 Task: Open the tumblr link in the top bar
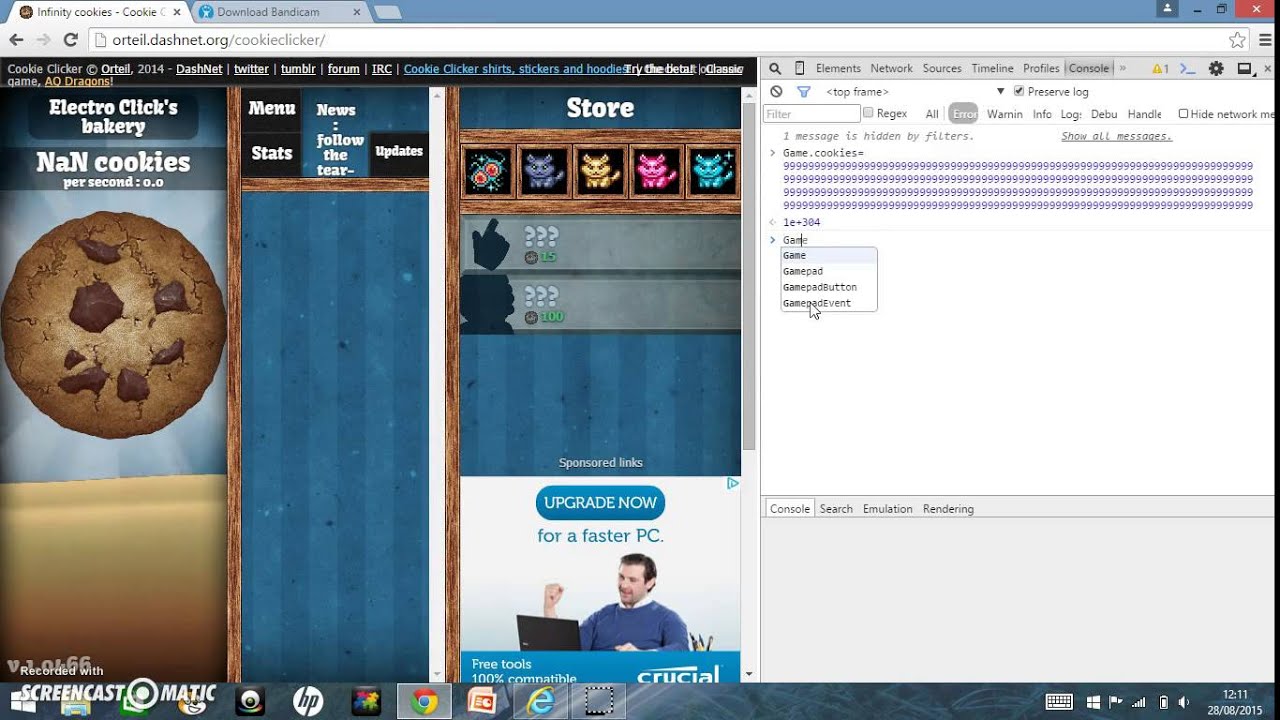298,69
